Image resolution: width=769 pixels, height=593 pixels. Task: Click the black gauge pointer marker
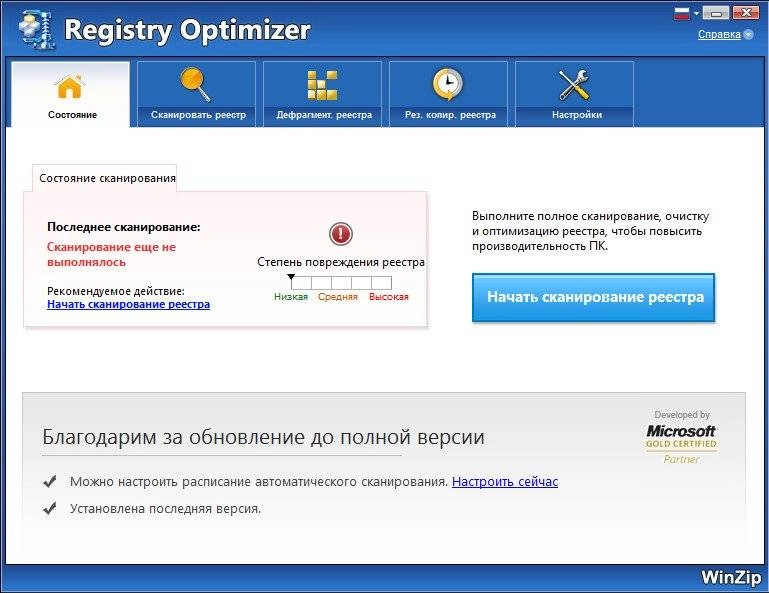point(291,277)
